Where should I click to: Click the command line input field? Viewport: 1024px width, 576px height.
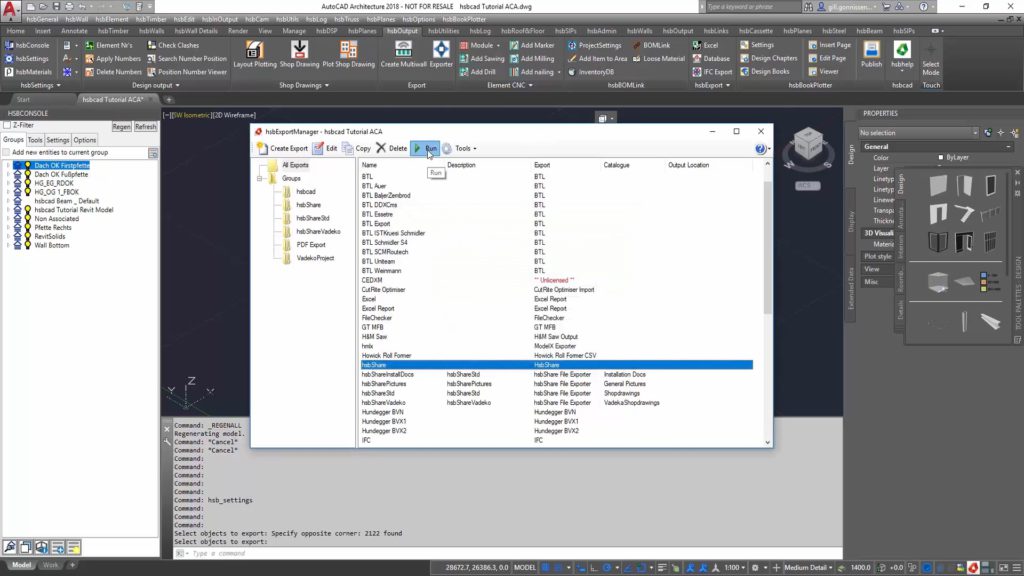tap(509, 553)
